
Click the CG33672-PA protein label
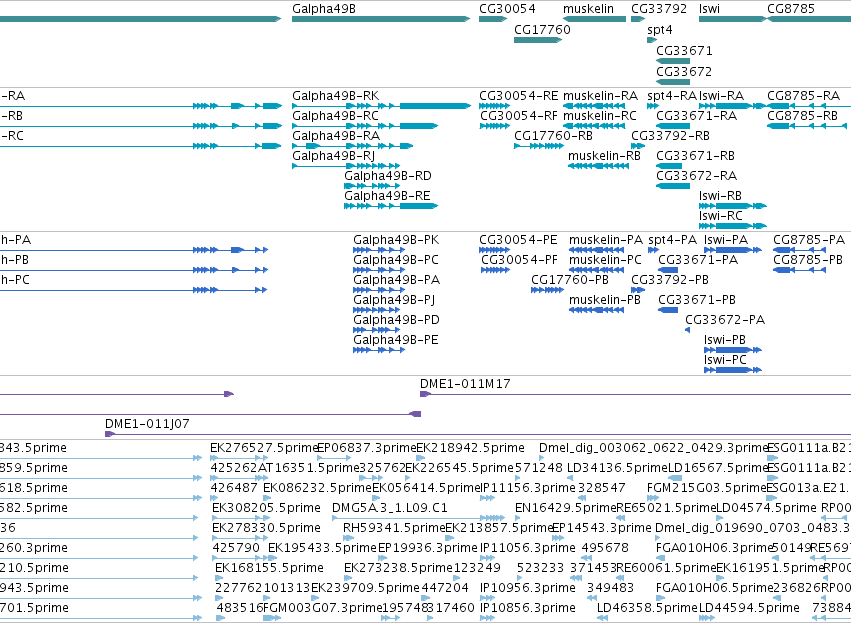coord(725,320)
